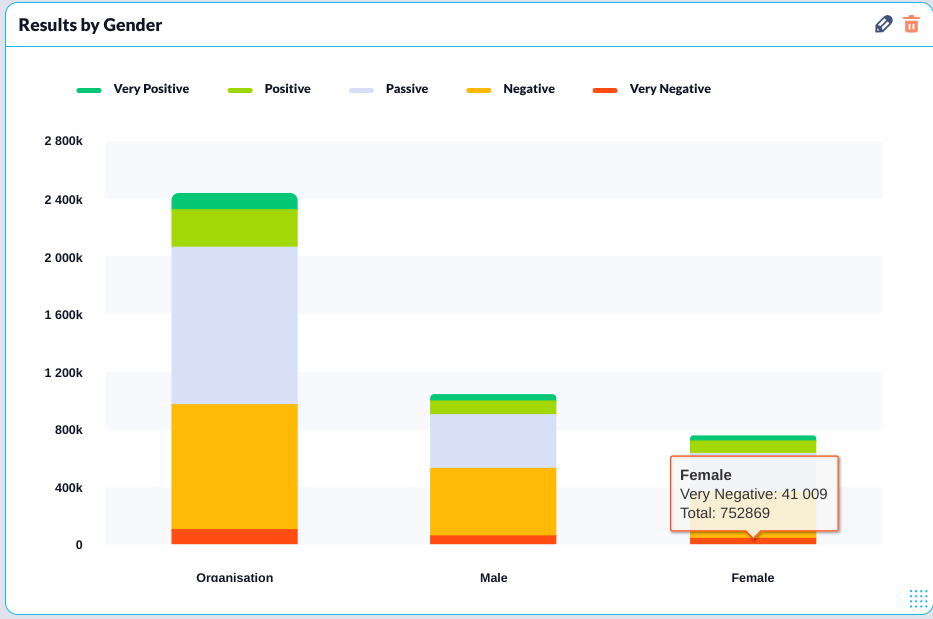Click the Female bar's Positive segment

coord(753,446)
